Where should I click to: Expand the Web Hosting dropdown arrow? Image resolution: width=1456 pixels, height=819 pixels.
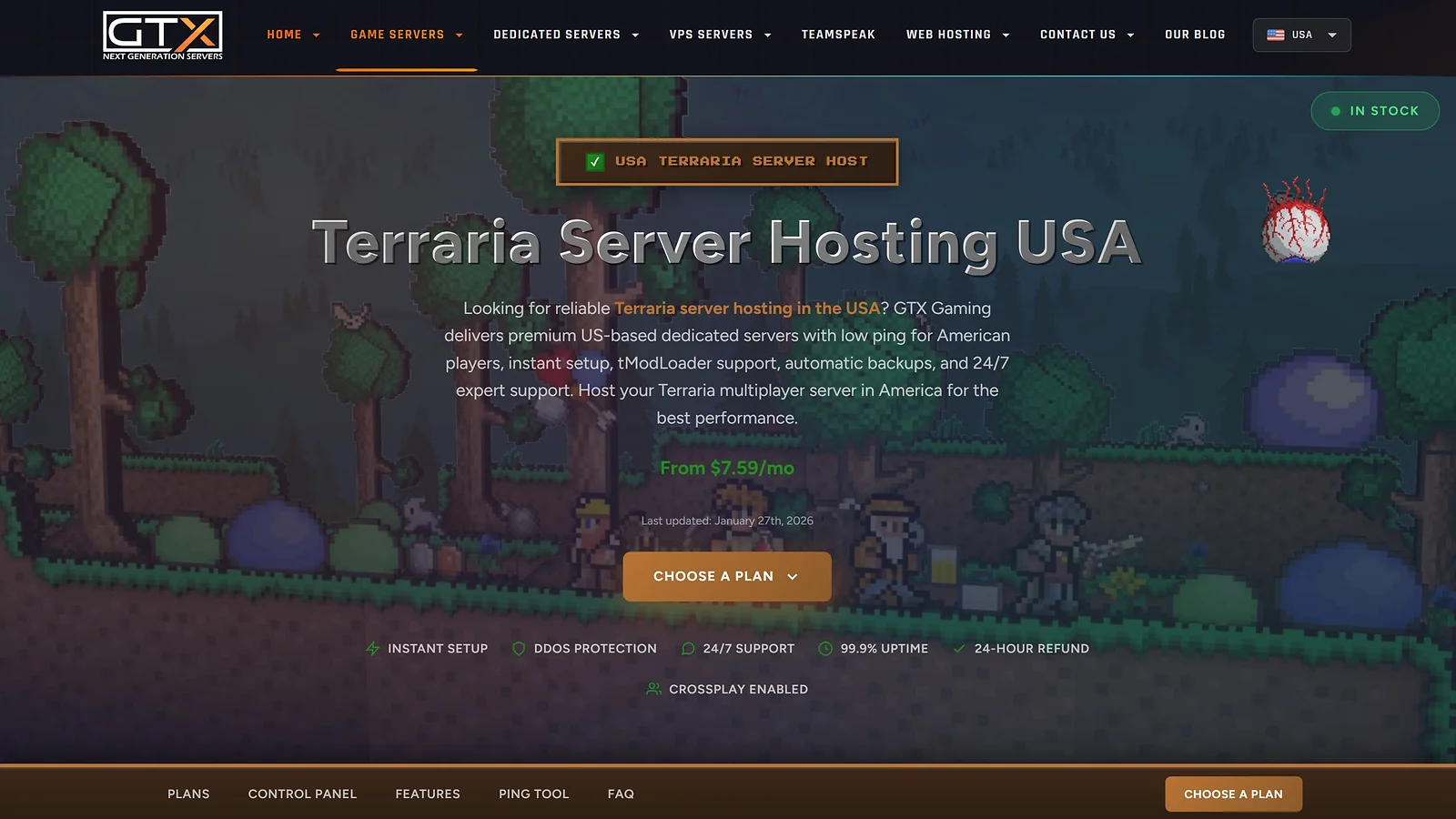[x=1006, y=35]
